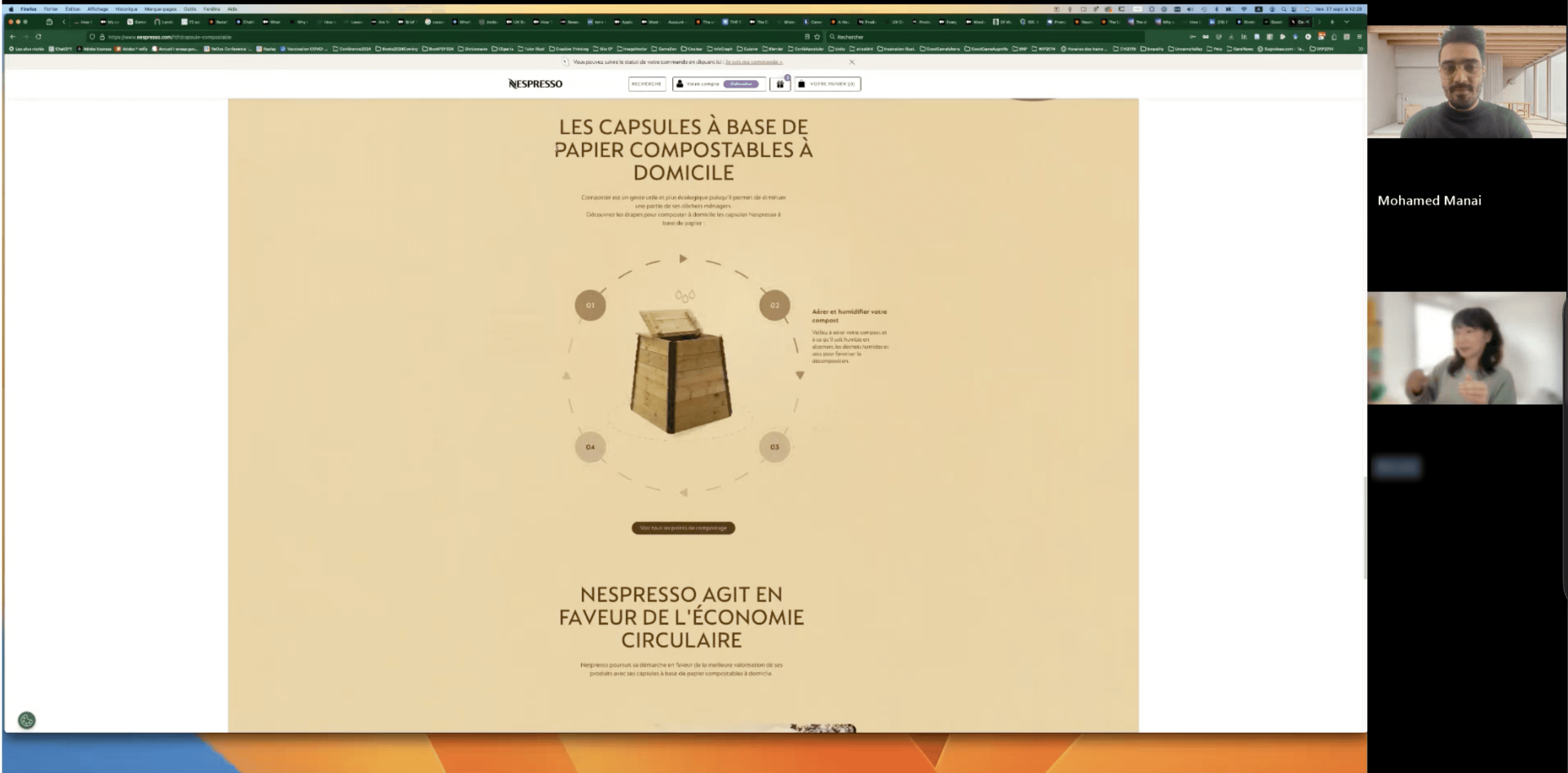Open the Affichage menu
This screenshot has width=1568, height=773.
click(97, 9)
